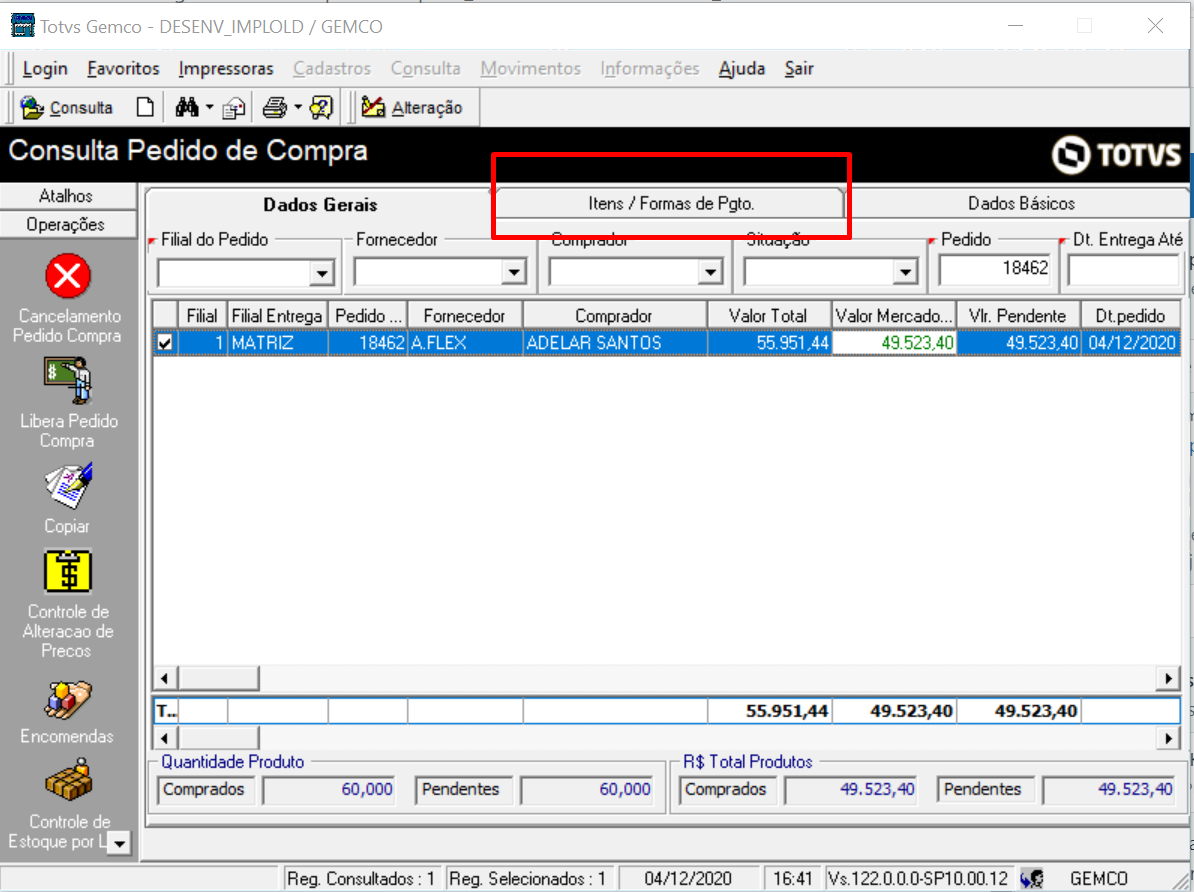Click the ADELAR SANTOS cell

click(x=614, y=343)
